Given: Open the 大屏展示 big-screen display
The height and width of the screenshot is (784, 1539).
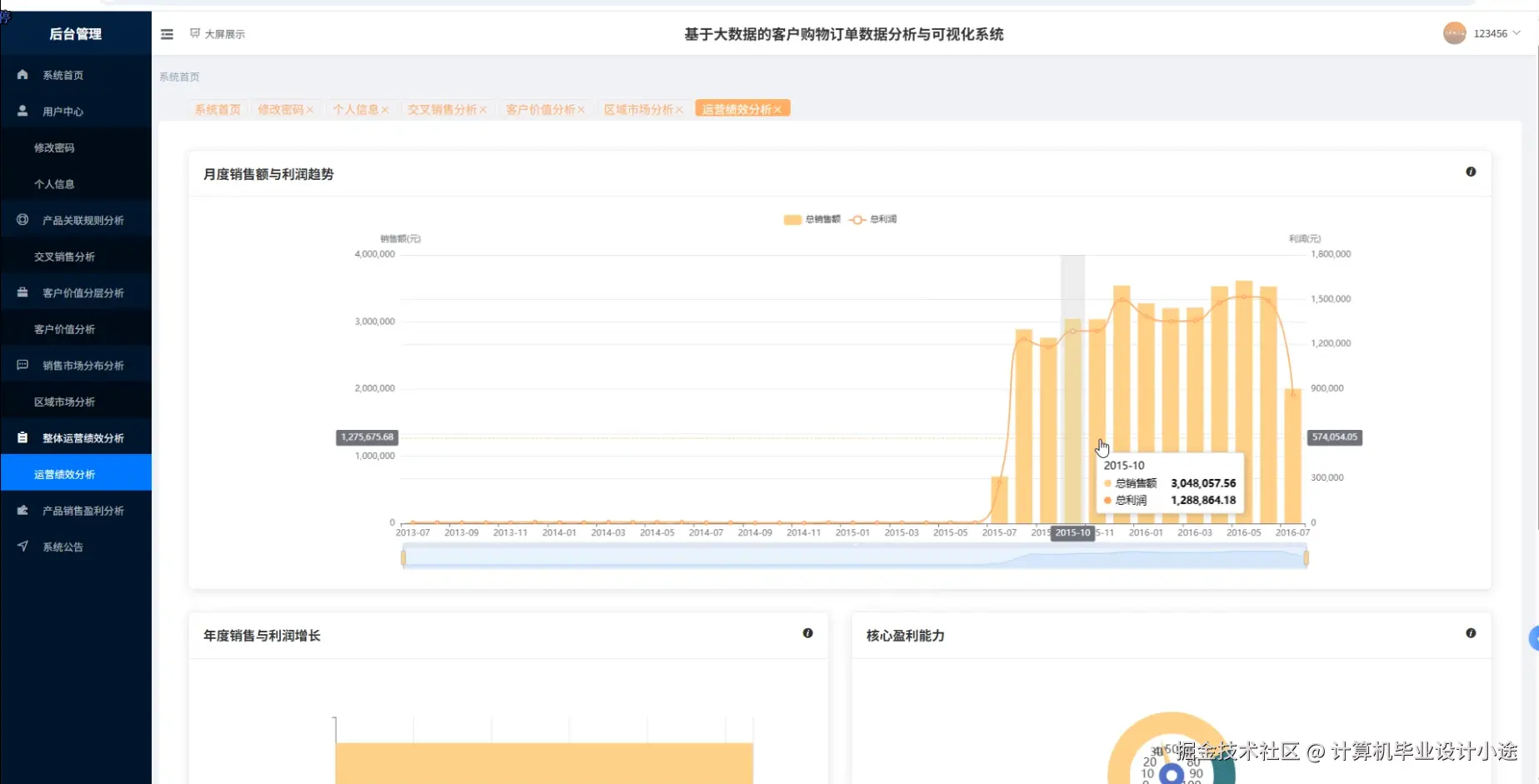Looking at the screenshot, I should (217, 34).
